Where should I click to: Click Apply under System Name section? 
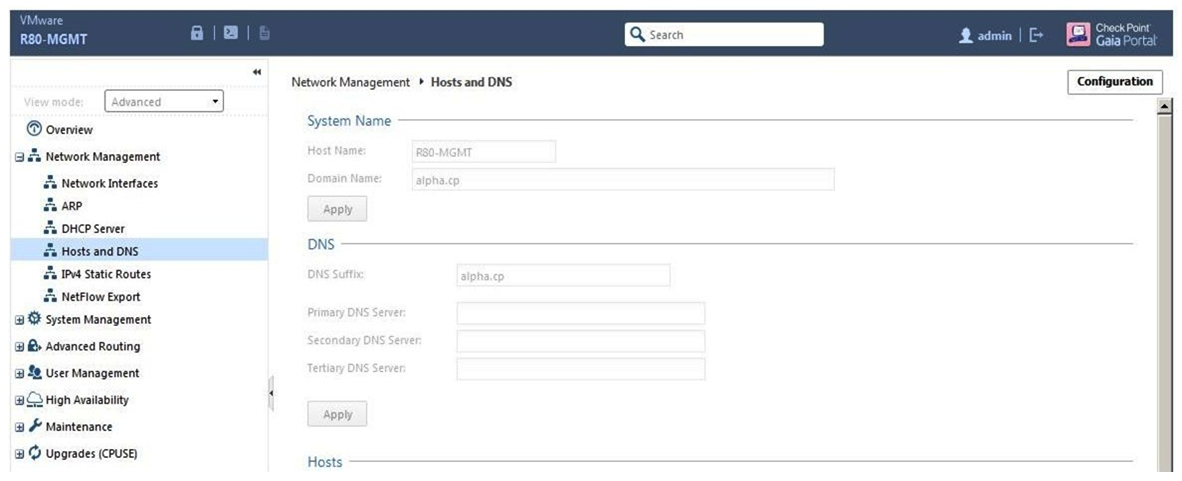click(337, 209)
